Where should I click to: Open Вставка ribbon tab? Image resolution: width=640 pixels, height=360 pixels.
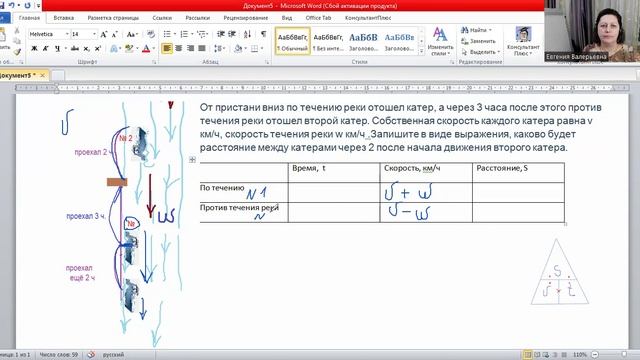(x=64, y=18)
